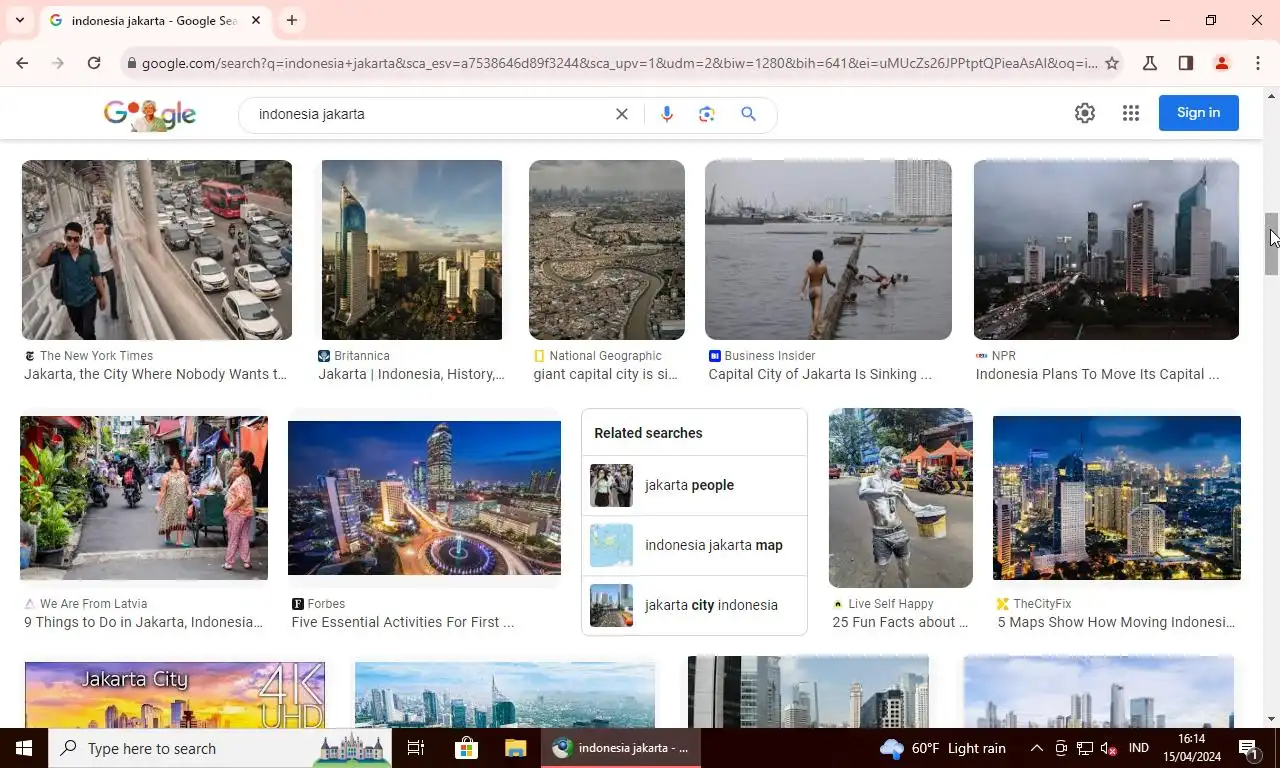The height and width of the screenshot is (768, 1280).
Task: Click the scrollbar down arrow
Action: tap(1272, 718)
